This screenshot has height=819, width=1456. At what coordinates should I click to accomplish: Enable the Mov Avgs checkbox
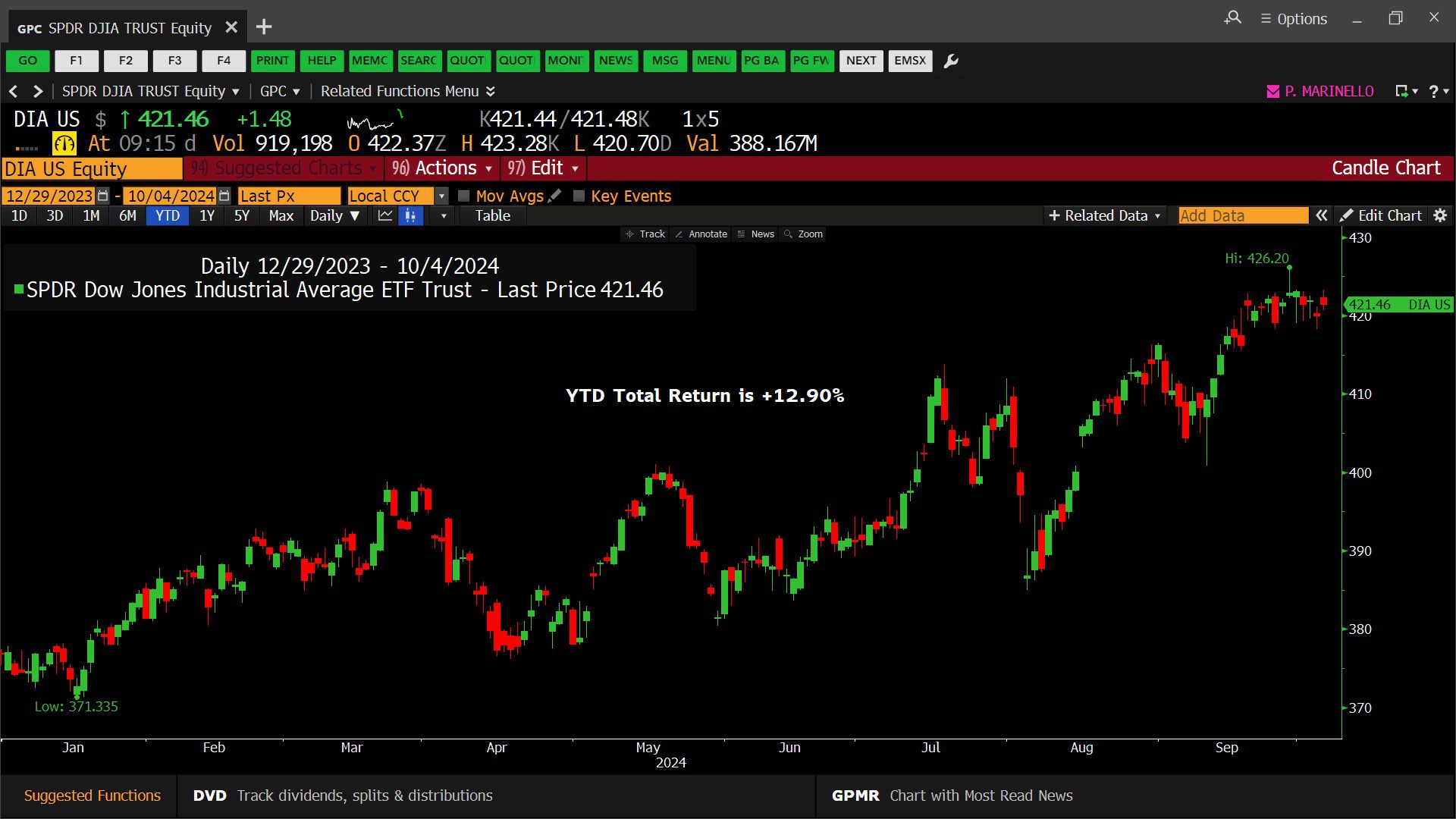(464, 196)
